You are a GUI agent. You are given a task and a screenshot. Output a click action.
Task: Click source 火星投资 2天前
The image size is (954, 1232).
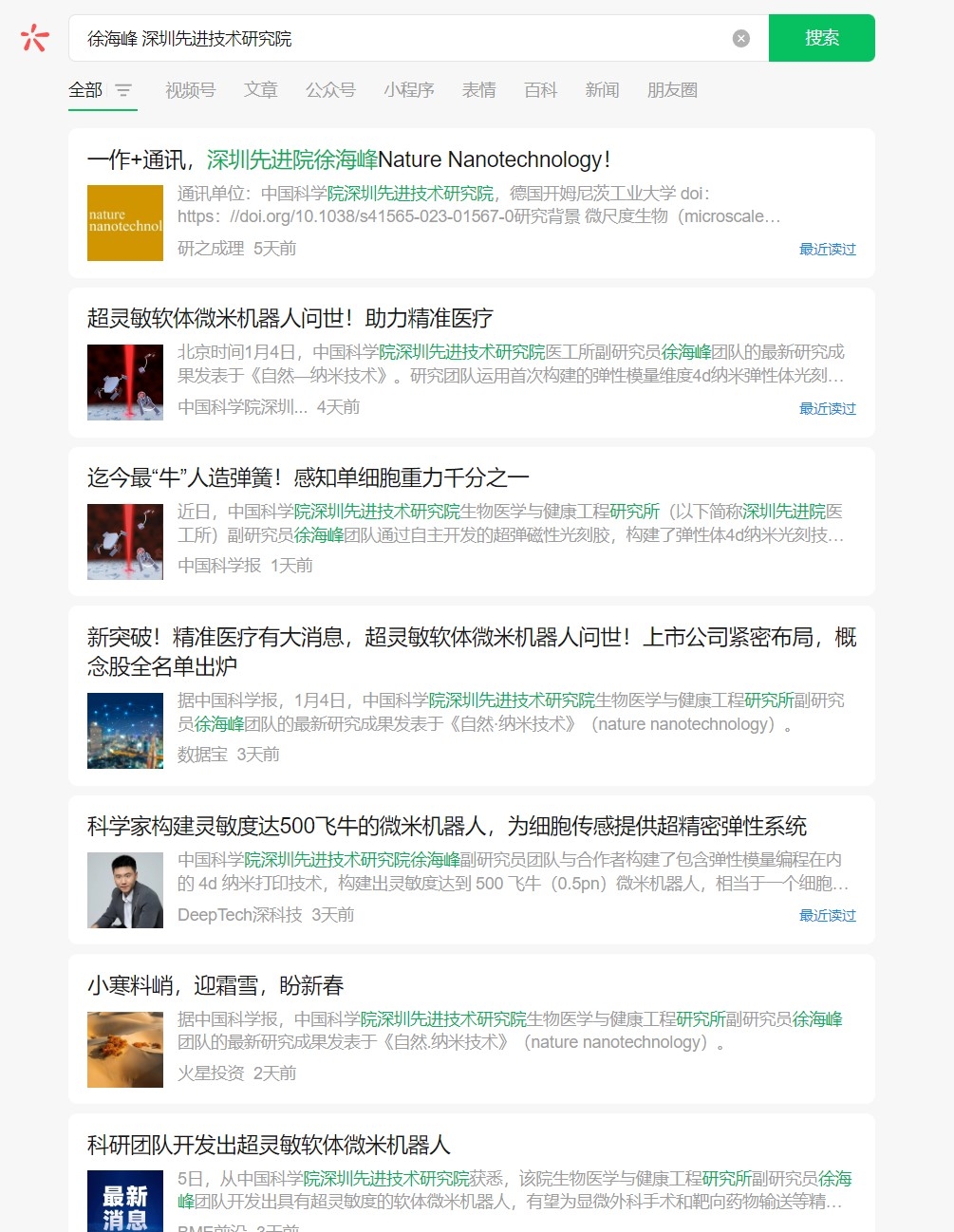pyautogui.click(x=237, y=1073)
